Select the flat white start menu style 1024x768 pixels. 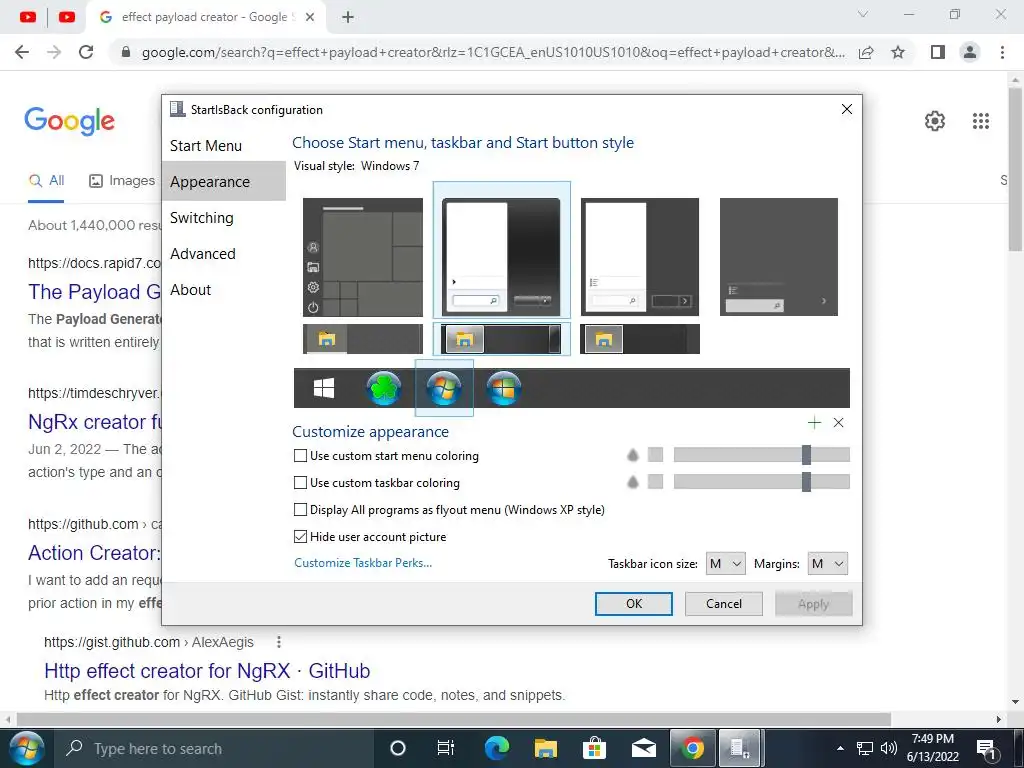[x=640, y=257]
